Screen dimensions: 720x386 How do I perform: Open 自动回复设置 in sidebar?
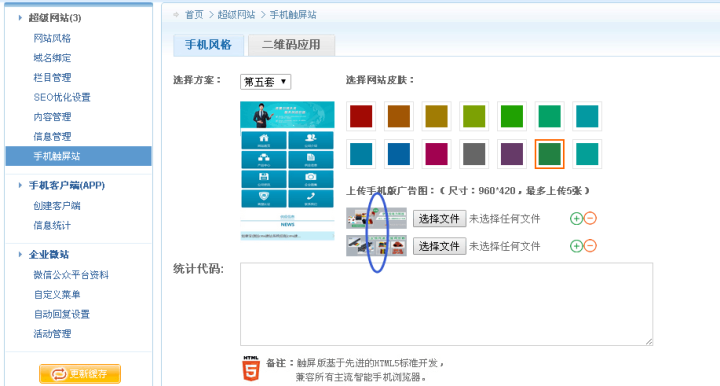pyautogui.click(x=62, y=314)
